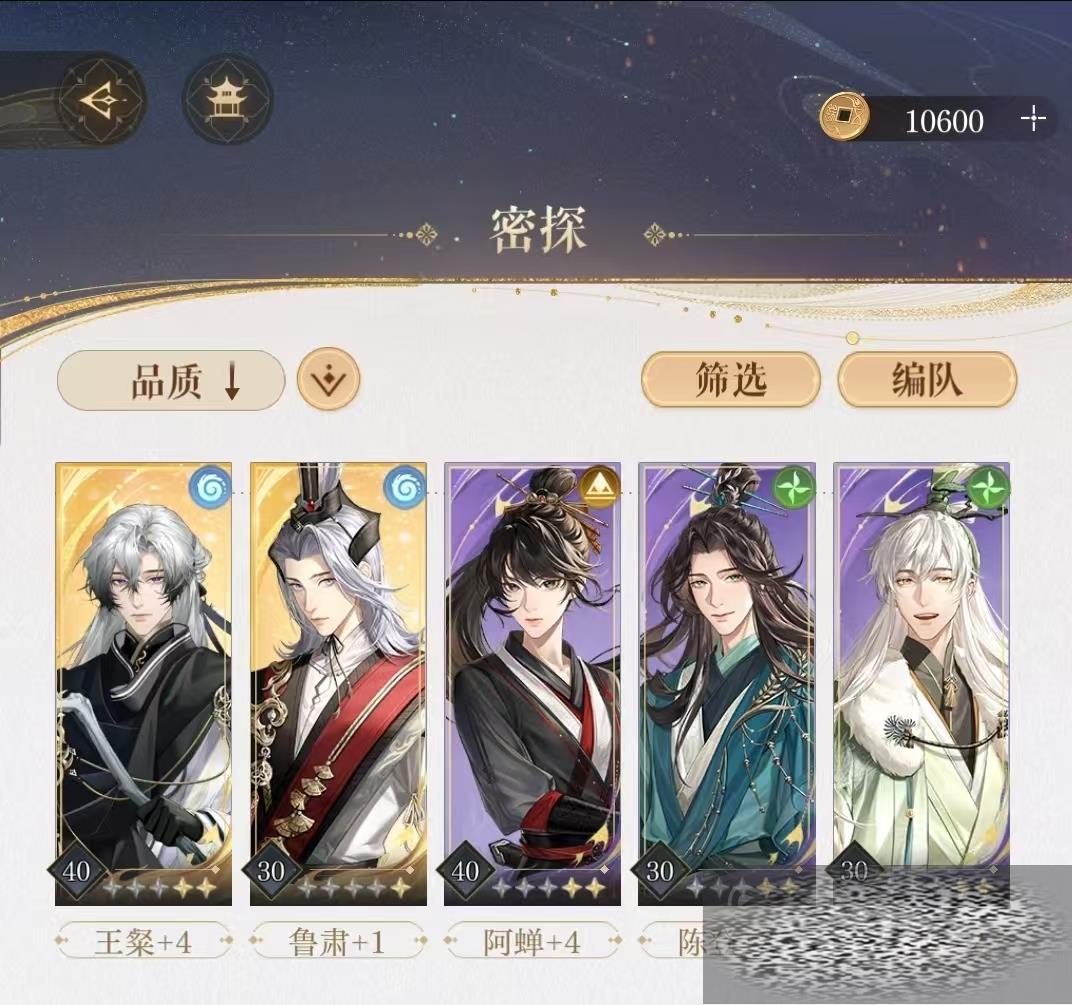Select the 鲁肃 character card

tap(338, 684)
